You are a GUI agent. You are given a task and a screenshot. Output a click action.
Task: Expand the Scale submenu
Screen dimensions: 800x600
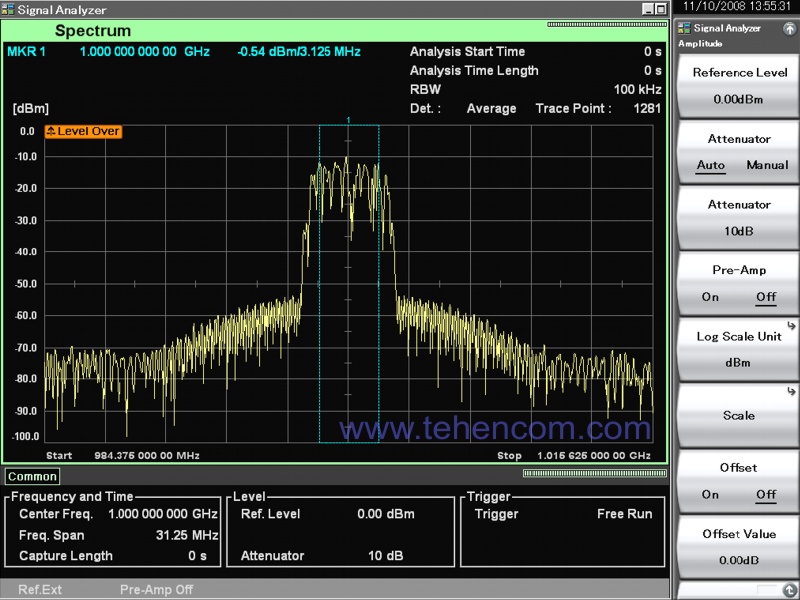(x=738, y=415)
